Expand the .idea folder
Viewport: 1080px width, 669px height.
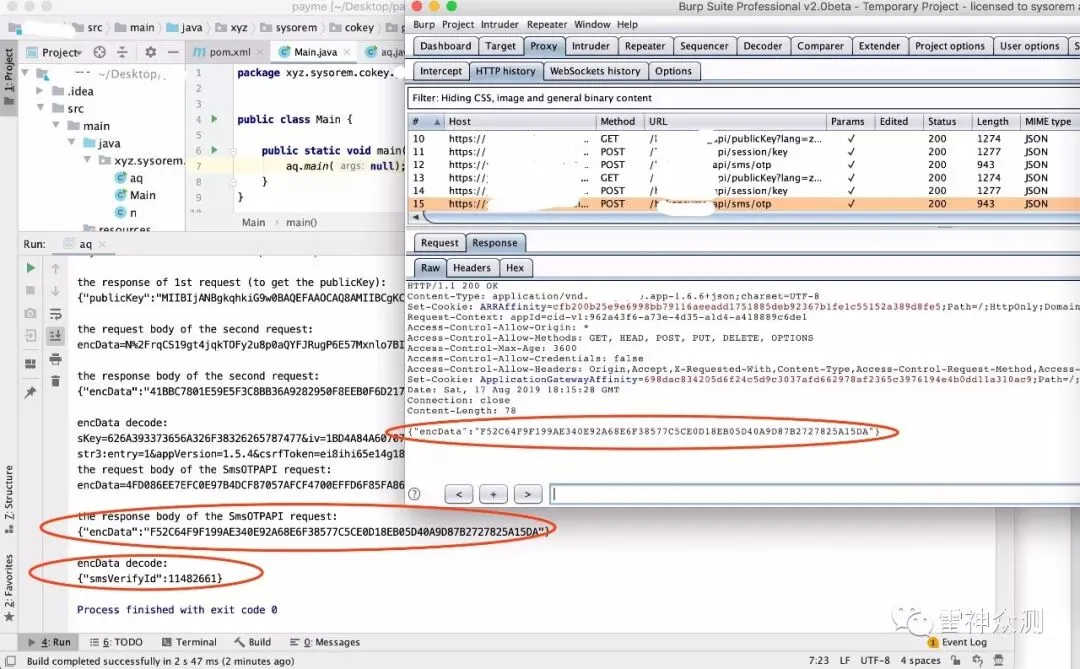pos(39,90)
